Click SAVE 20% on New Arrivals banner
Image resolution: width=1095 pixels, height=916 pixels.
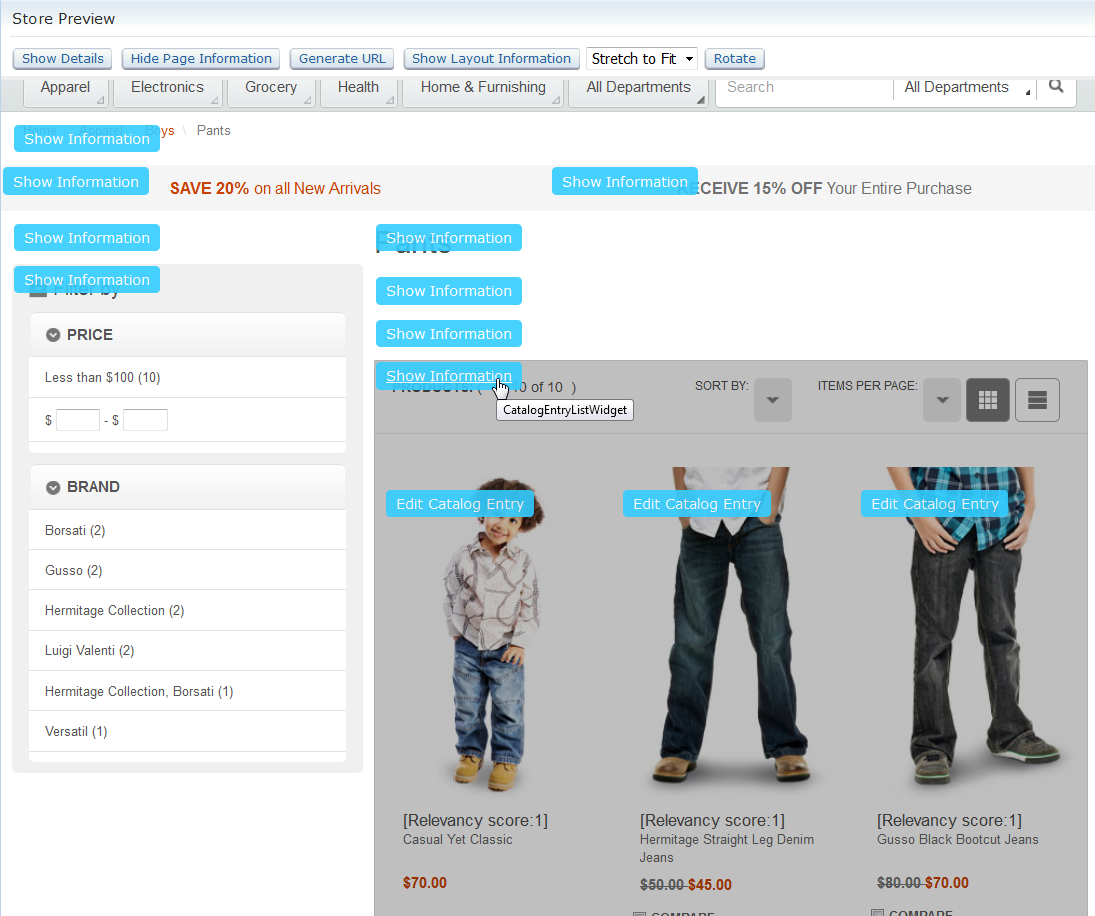pyautogui.click(x=275, y=189)
